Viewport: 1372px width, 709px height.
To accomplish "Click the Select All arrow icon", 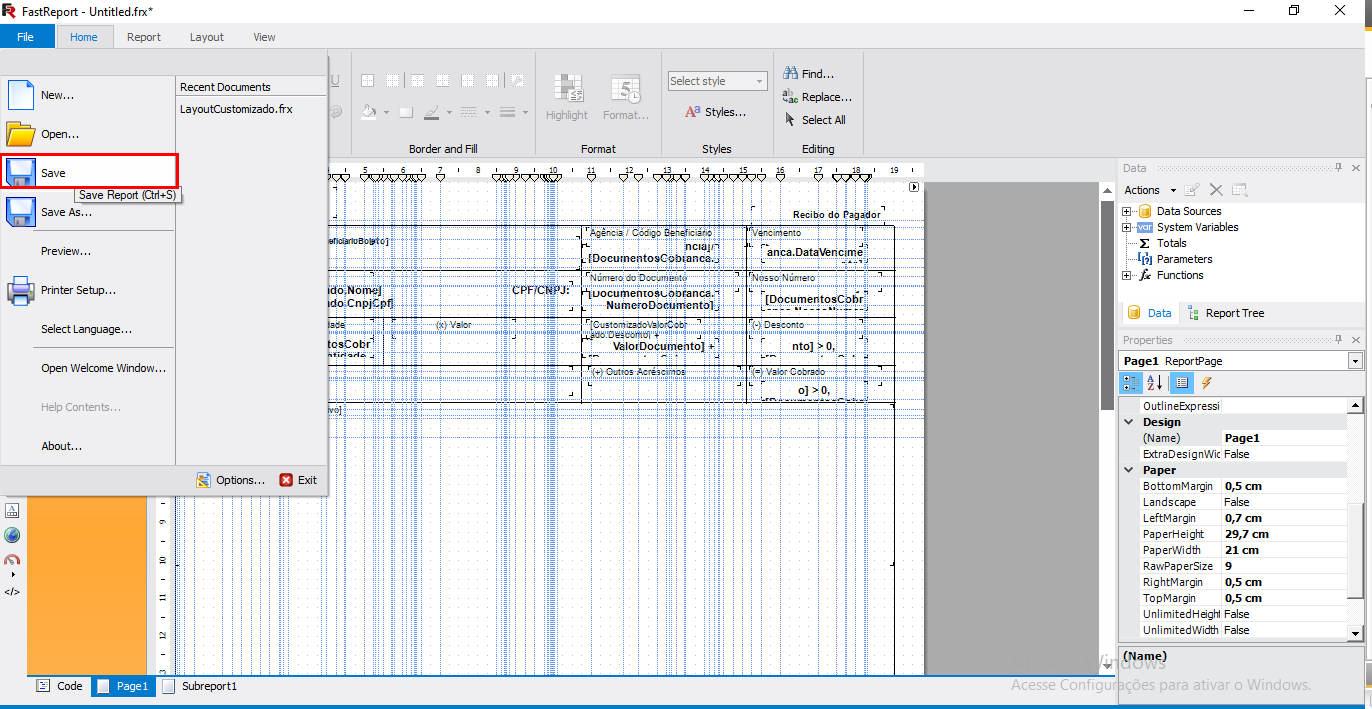I will click(790, 120).
